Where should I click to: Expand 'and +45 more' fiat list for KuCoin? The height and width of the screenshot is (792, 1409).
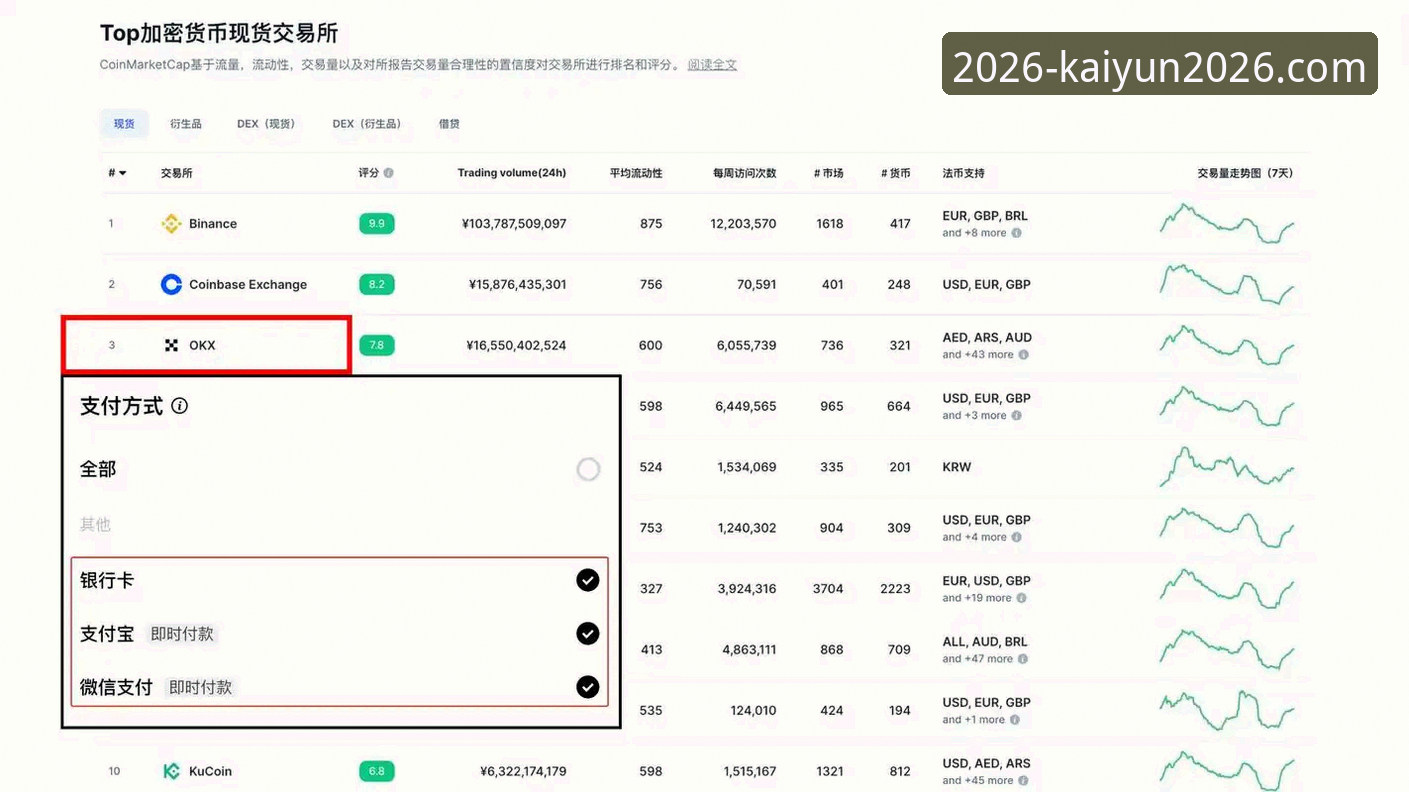click(x=978, y=781)
